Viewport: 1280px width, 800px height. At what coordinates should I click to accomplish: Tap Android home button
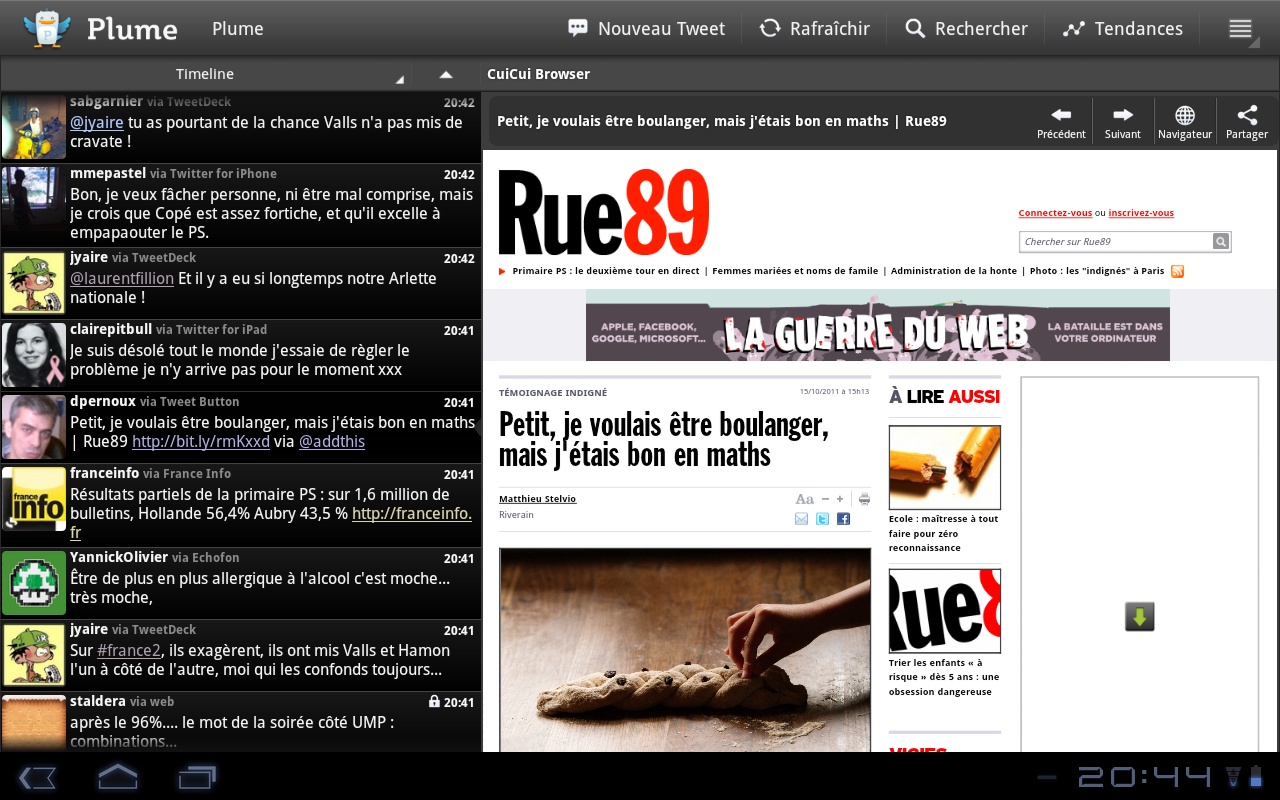click(x=118, y=777)
